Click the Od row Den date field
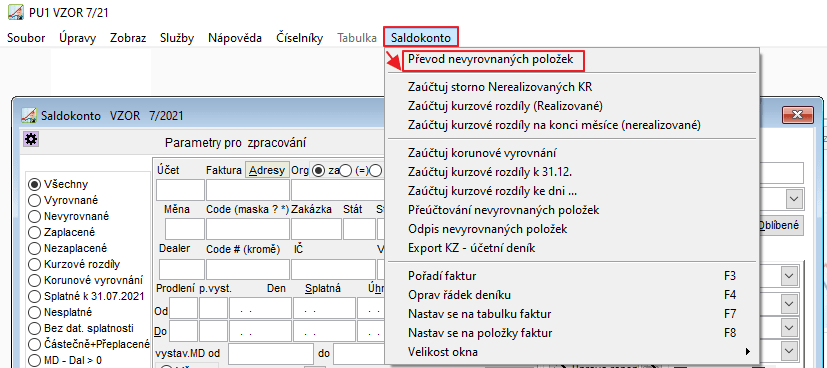The height and width of the screenshot is (368, 827). pyautogui.click(x=261, y=308)
